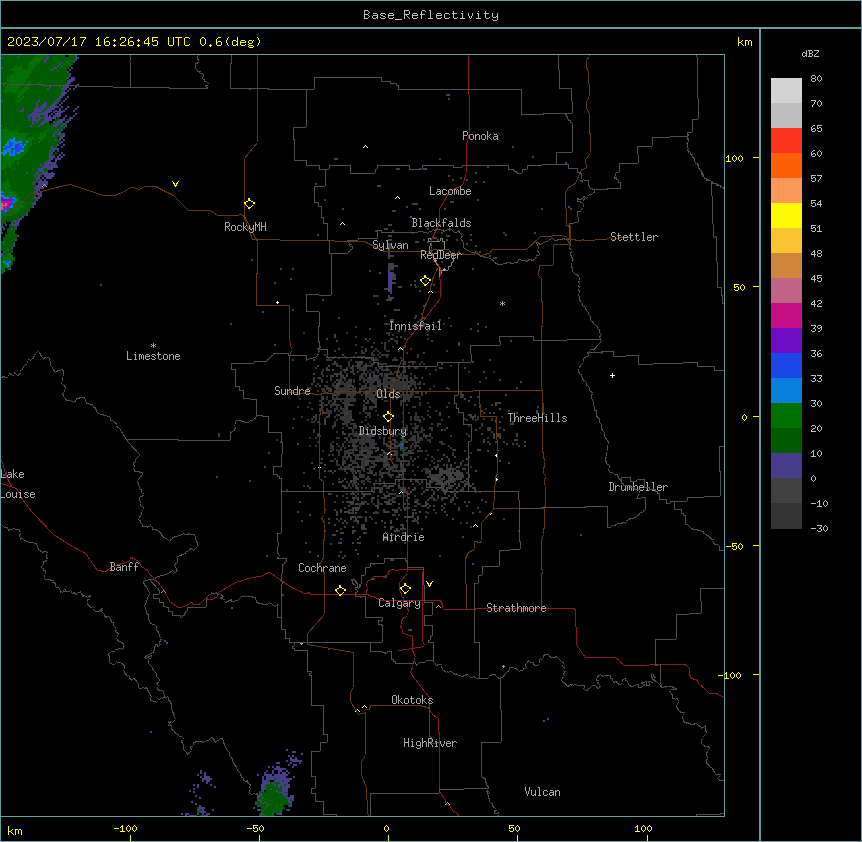Click the Limestone label
This screenshot has width=862, height=842.
click(x=153, y=356)
